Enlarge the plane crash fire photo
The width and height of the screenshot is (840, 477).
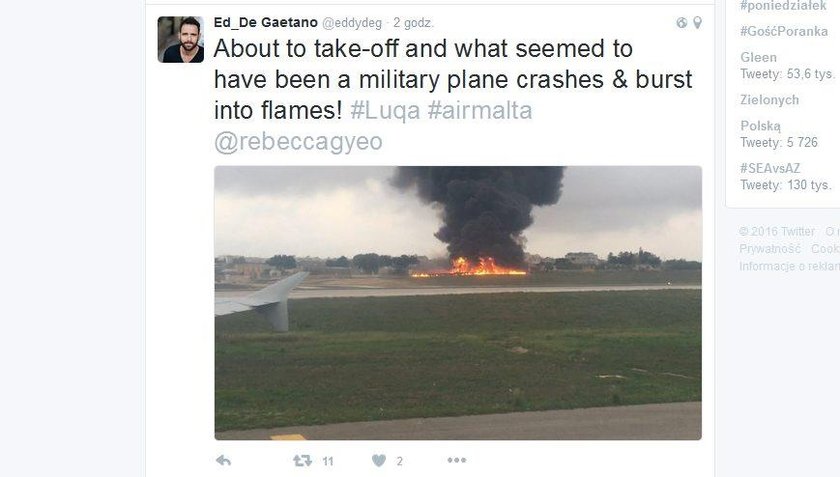[x=458, y=303]
